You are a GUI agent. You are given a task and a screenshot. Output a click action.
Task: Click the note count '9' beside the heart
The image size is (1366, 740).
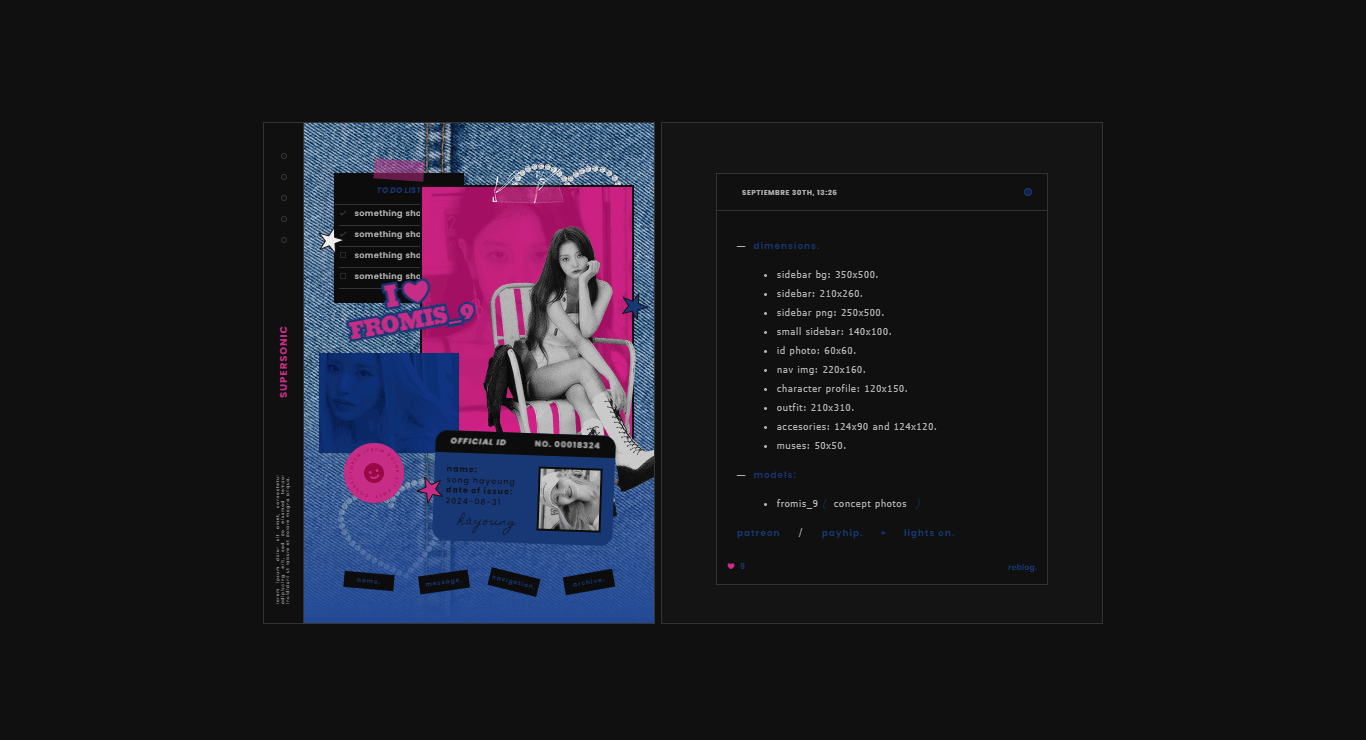(x=742, y=566)
